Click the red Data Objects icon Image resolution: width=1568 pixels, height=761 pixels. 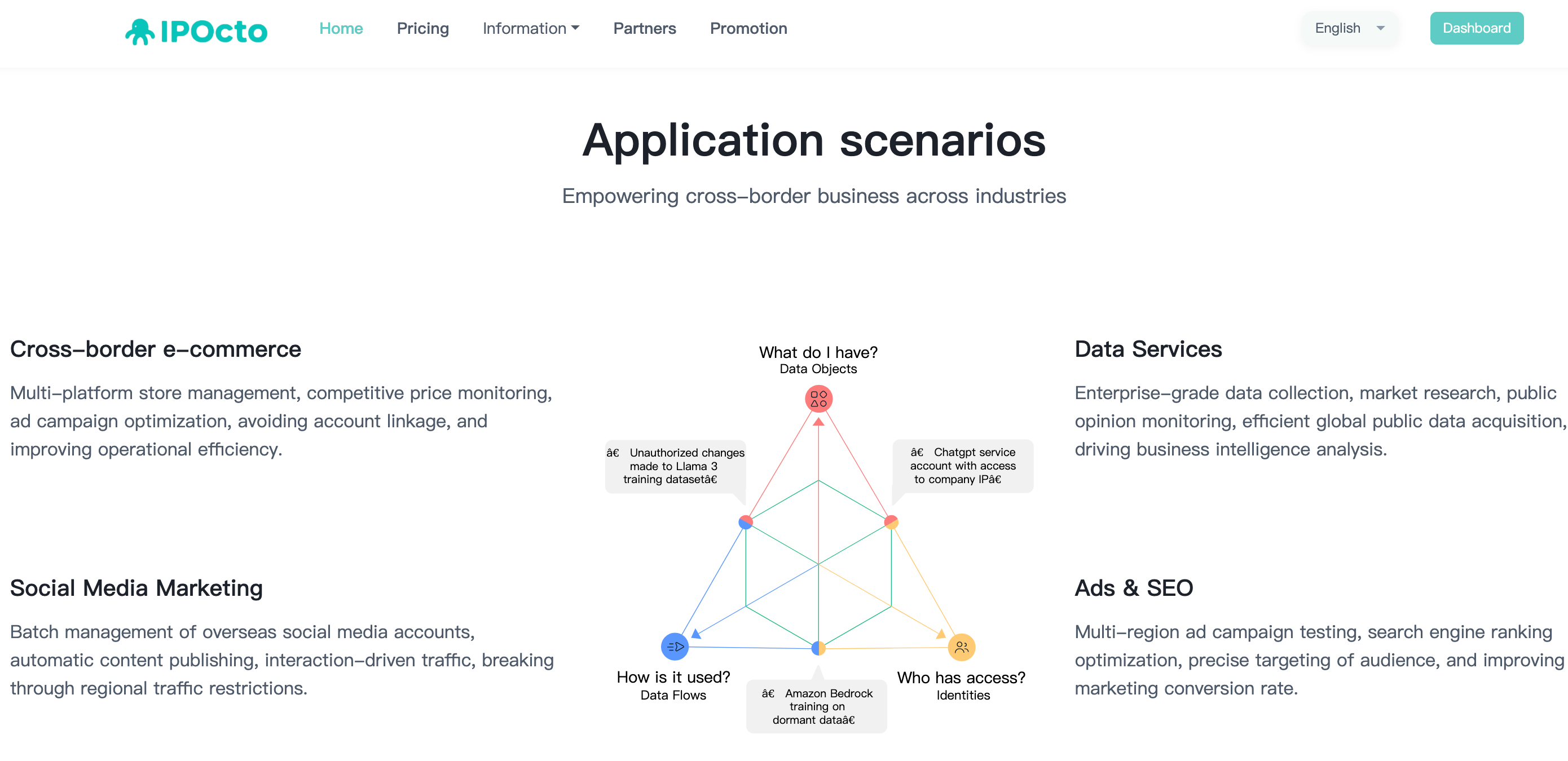pyautogui.click(x=818, y=399)
